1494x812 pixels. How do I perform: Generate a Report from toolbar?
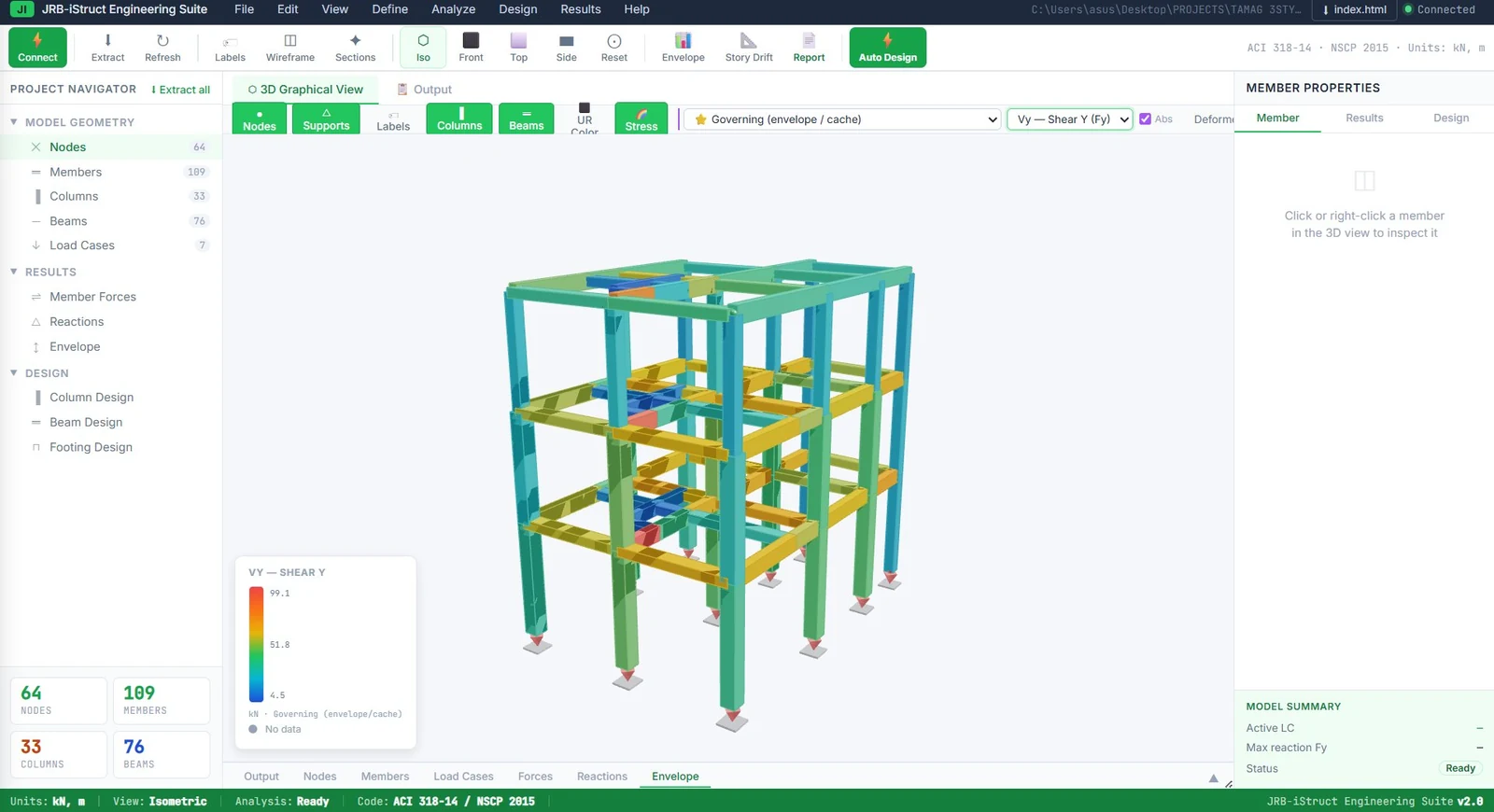(x=809, y=48)
